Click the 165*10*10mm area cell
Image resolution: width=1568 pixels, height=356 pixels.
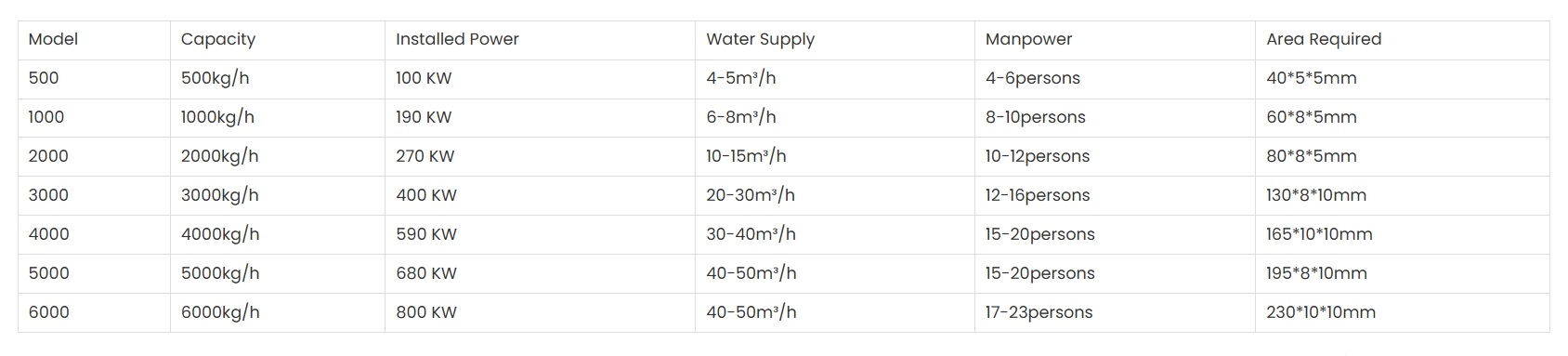click(x=1403, y=235)
